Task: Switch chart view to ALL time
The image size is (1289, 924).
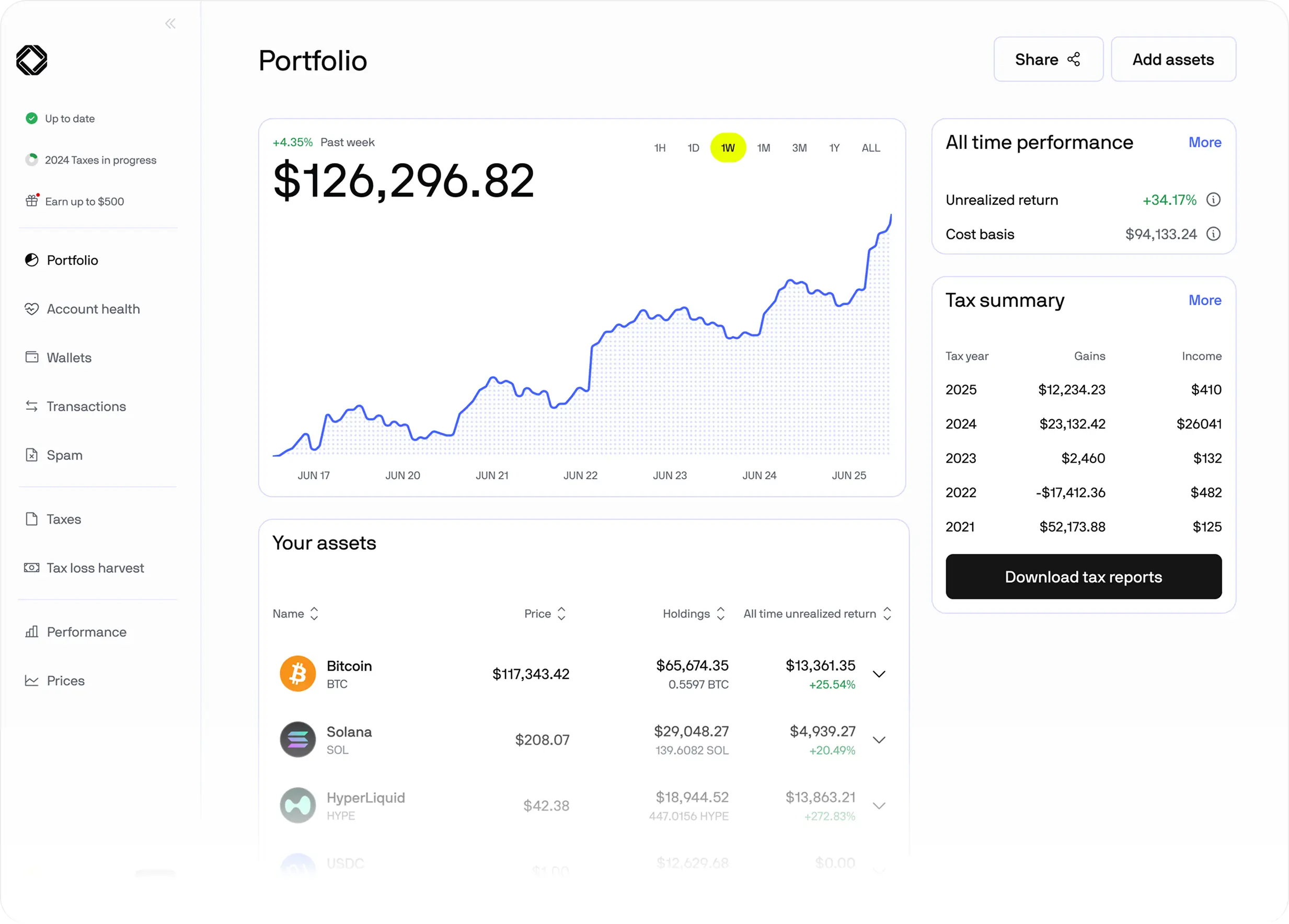Action: pos(871,147)
